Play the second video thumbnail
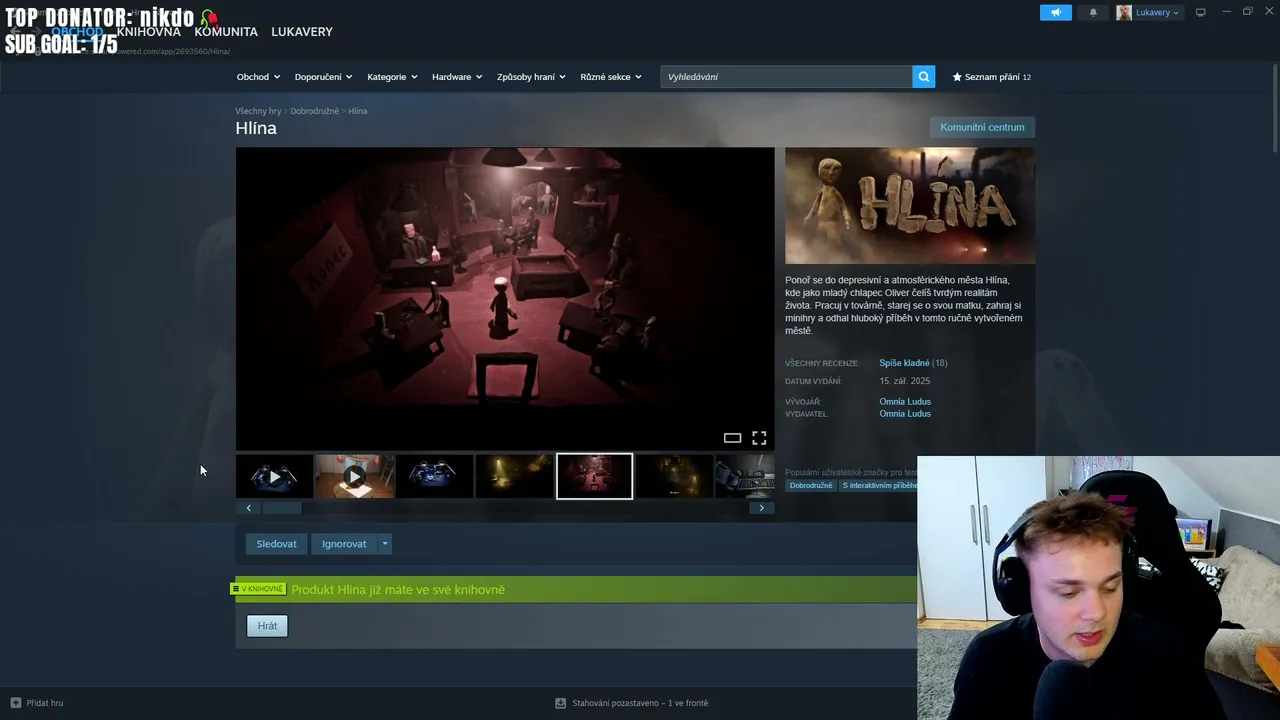The image size is (1280, 720). click(x=354, y=477)
